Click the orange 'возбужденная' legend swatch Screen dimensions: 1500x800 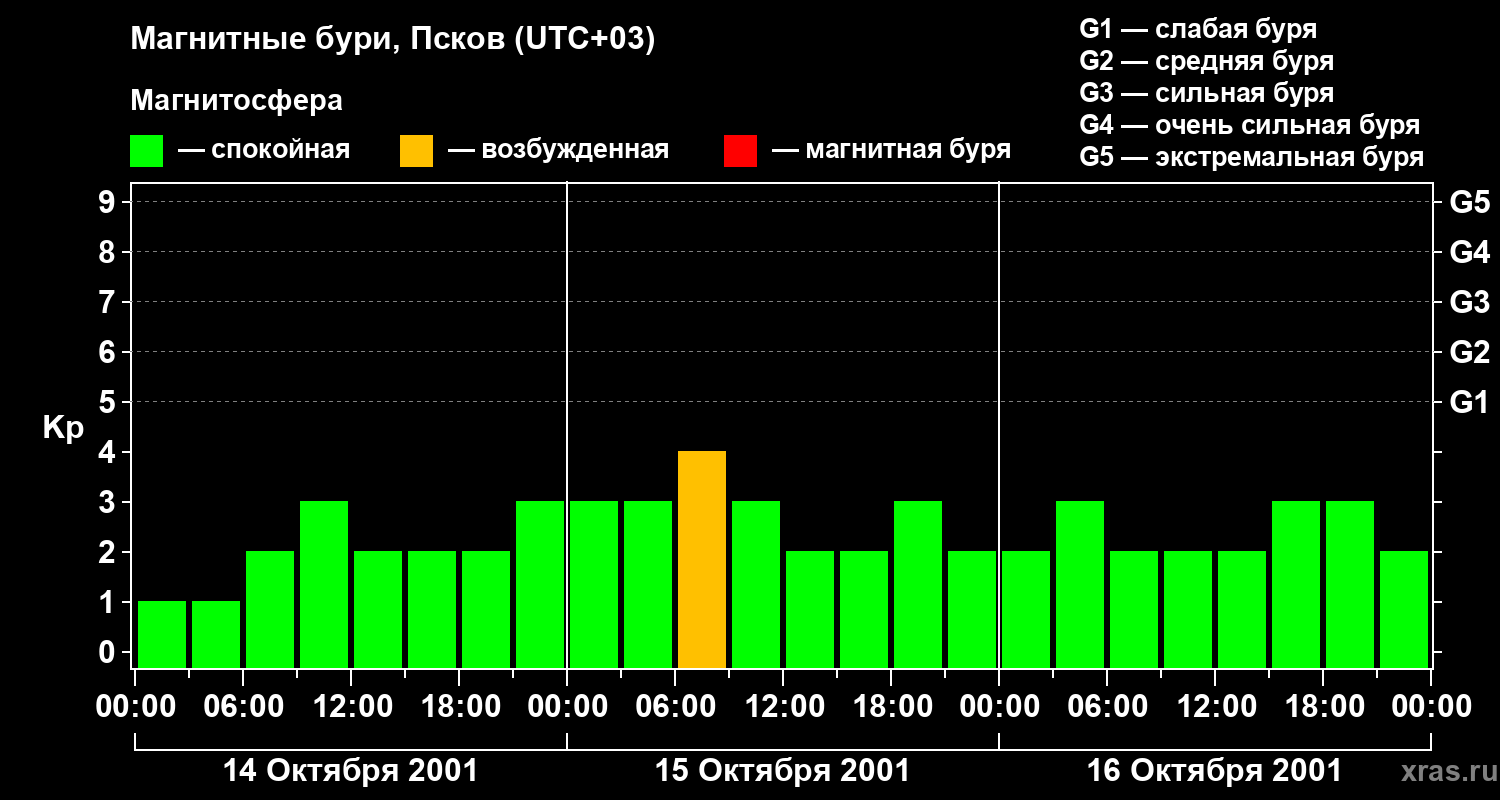pyautogui.click(x=417, y=151)
